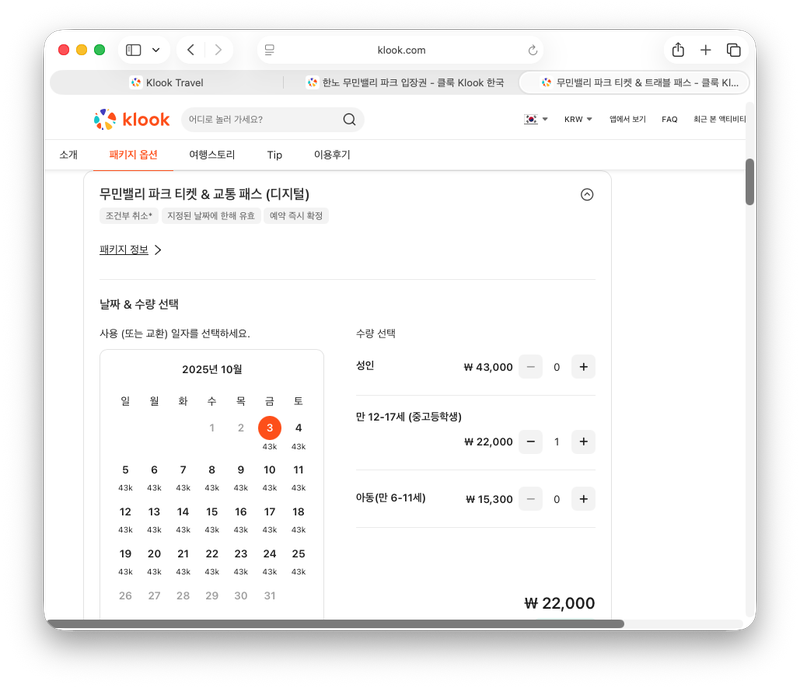
Task: Click the 앱에서 보기 link
Action: pyautogui.click(x=628, y=119)
